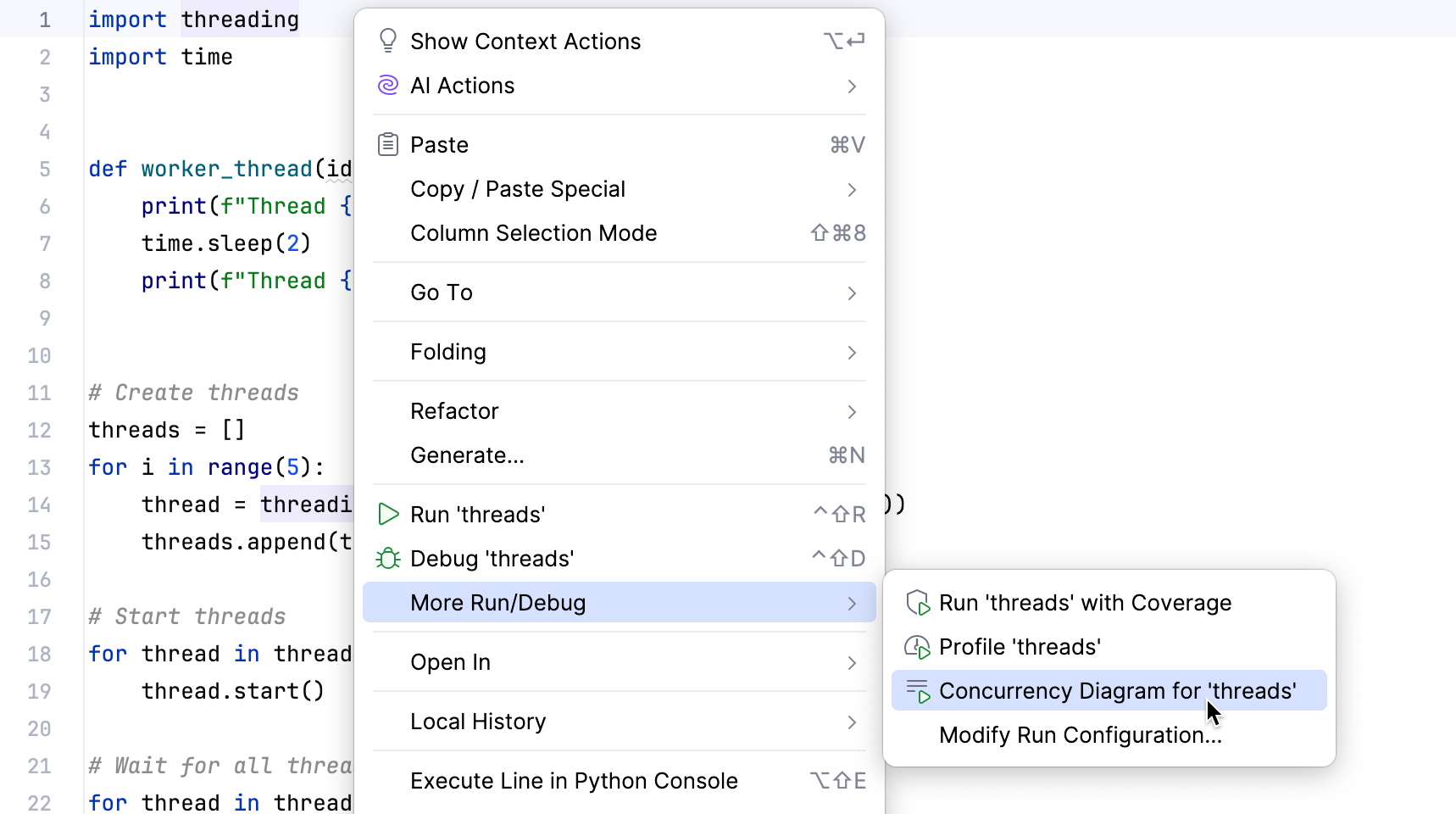Click the green Run triangle beside Run 'threads'
The height and width of the screenshot is (814, 1456).
click(x=388, y=514)
